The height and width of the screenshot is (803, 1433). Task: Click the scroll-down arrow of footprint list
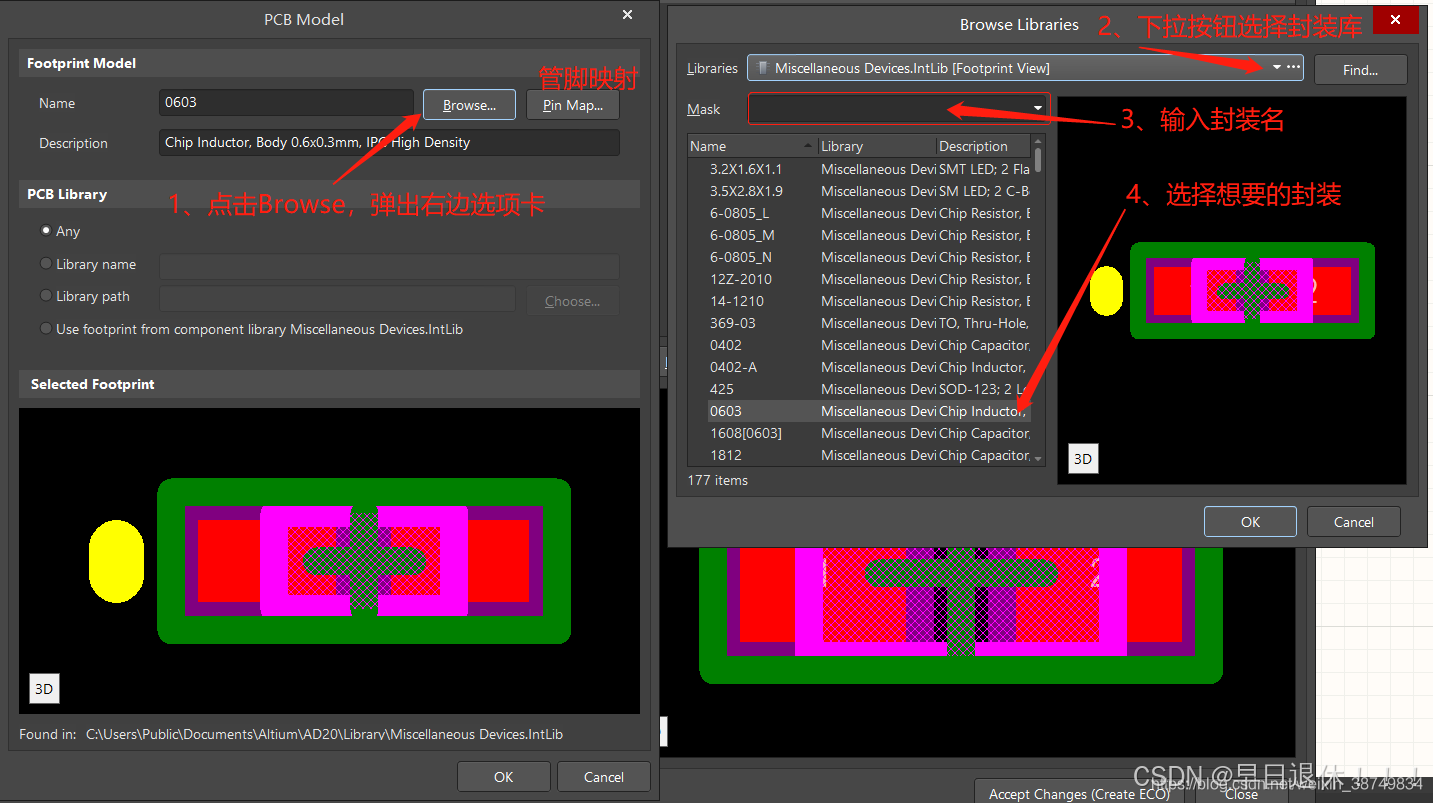(x=1038, y=458)
